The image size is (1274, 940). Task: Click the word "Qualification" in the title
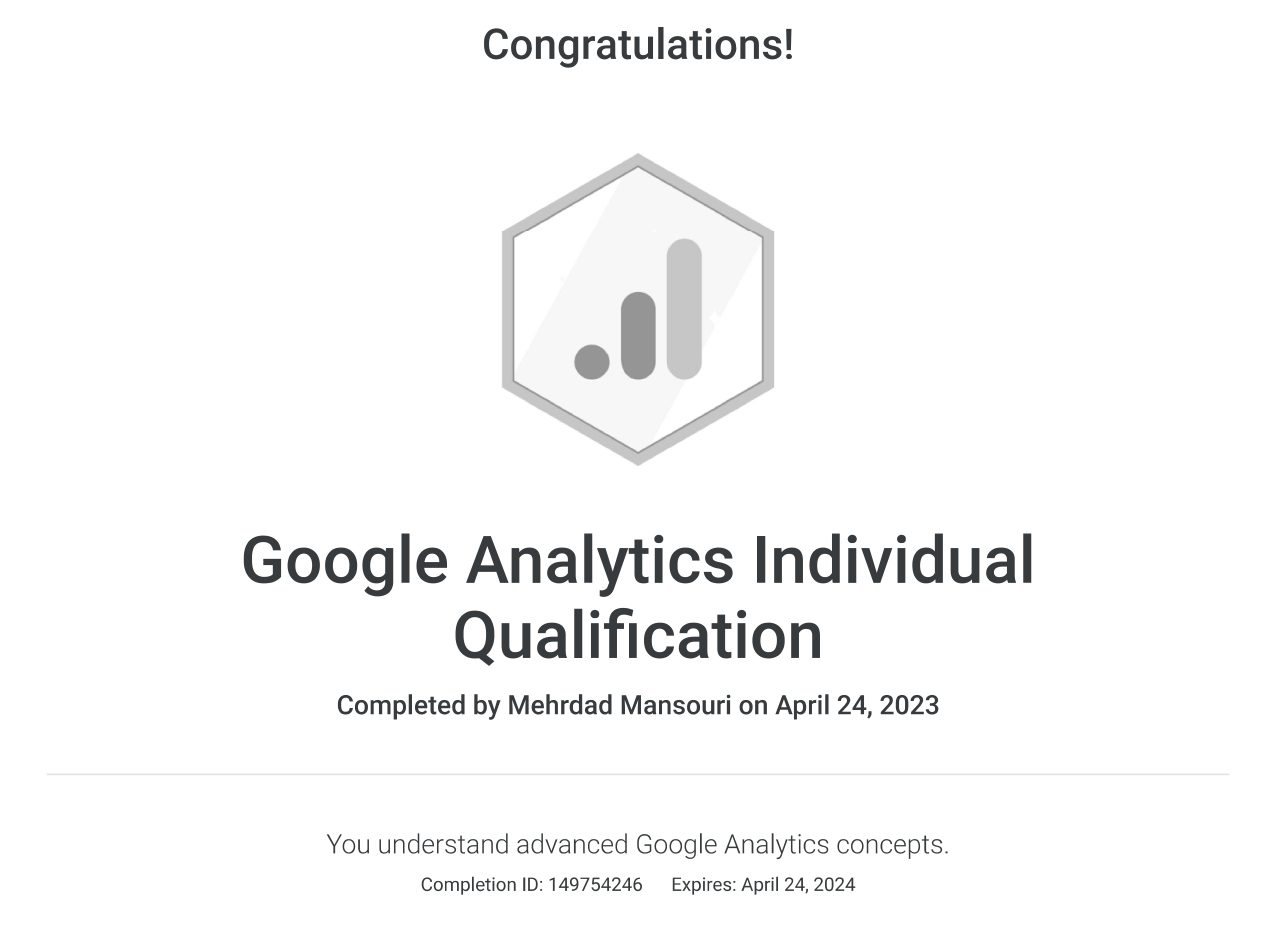pyautogui.click(x=638, y=636)
